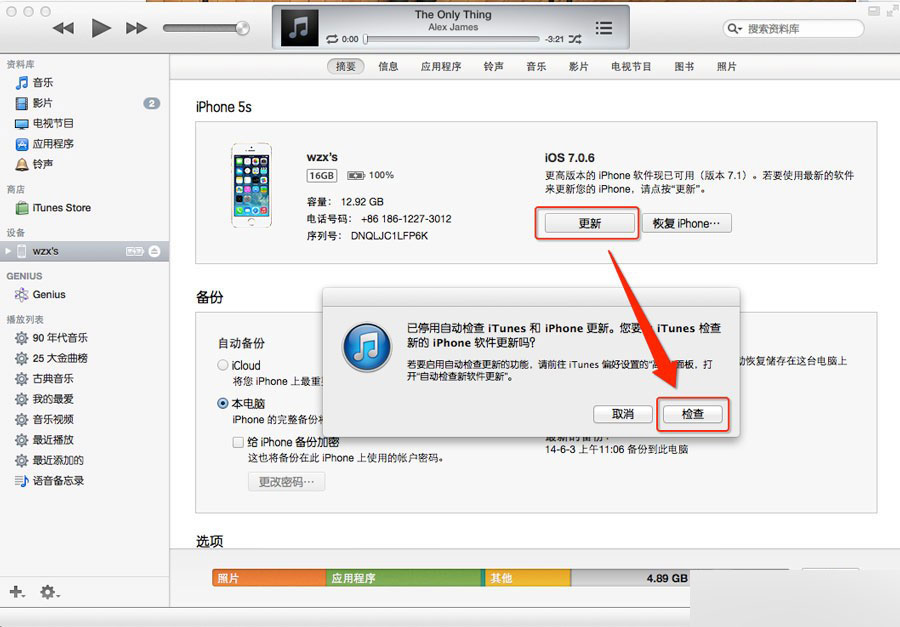This screenshot has width=900, height=627.
Task: Enable 给 iPhone 备份加密 checkbox
Action: (238, 442)
